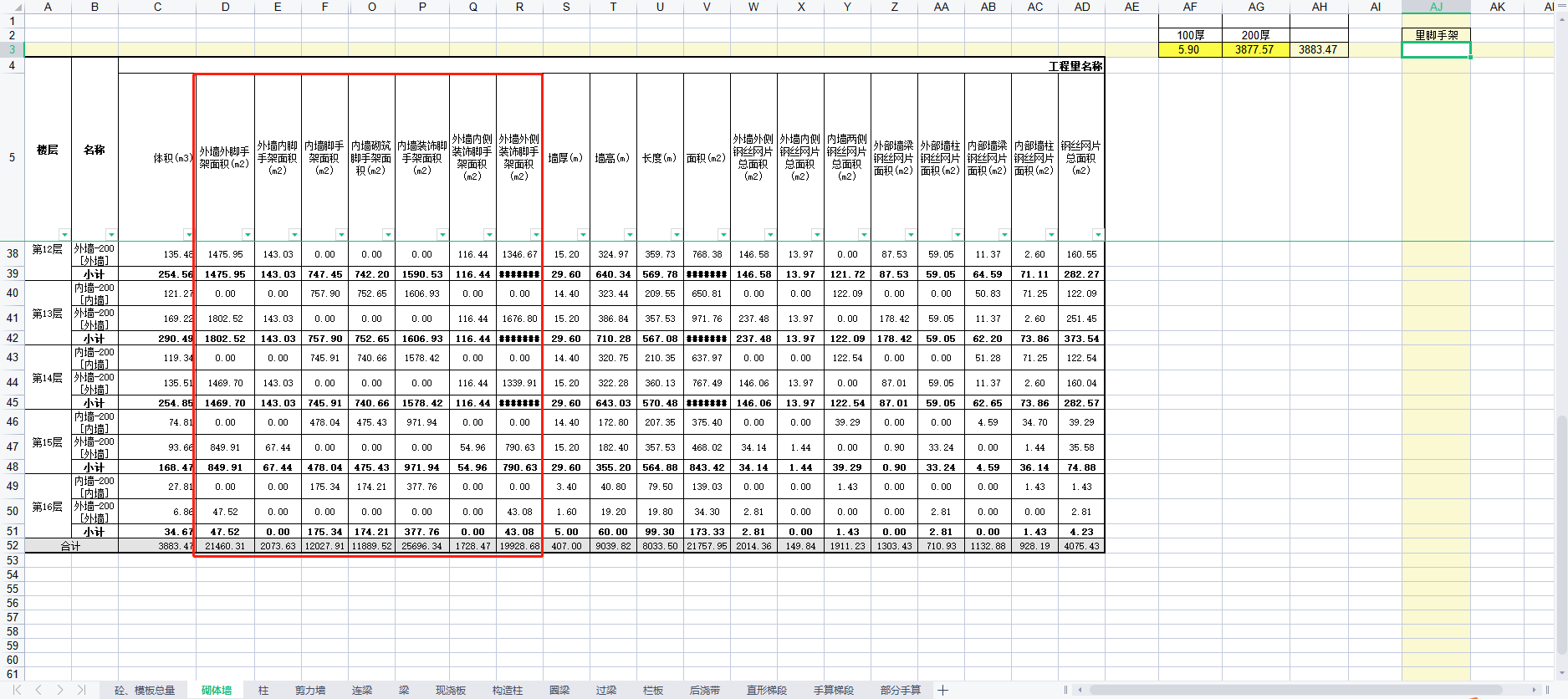
Task: Select column D header
Action: (x=226, y=7)
